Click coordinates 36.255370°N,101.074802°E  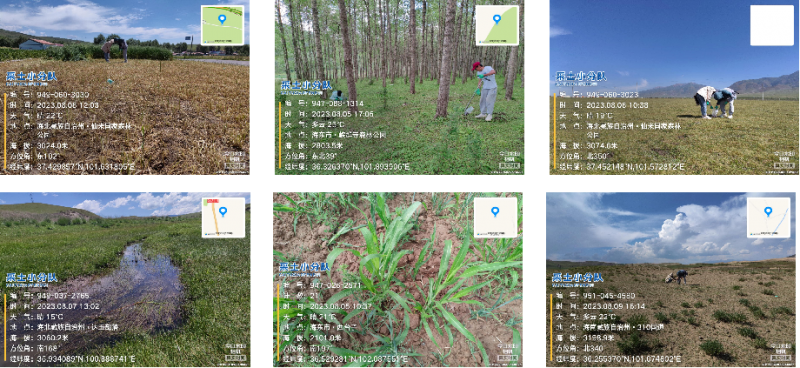pyautogui.click(x=632, y=359)
